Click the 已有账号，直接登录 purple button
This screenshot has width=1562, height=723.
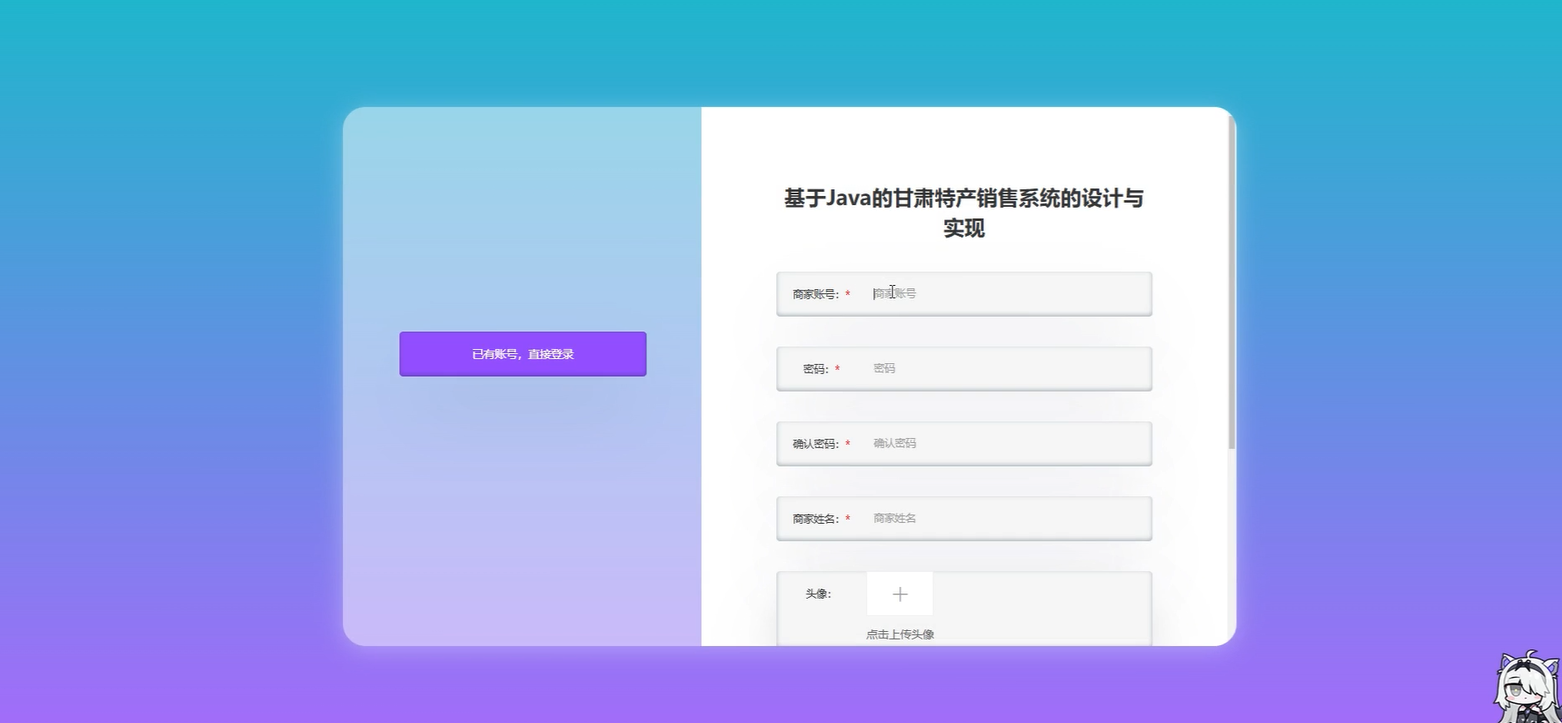[522, 353]
